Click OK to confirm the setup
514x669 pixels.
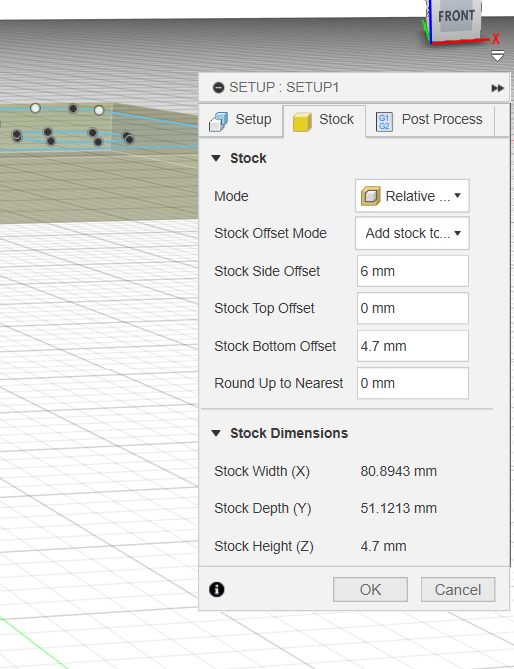click(370, 590)
